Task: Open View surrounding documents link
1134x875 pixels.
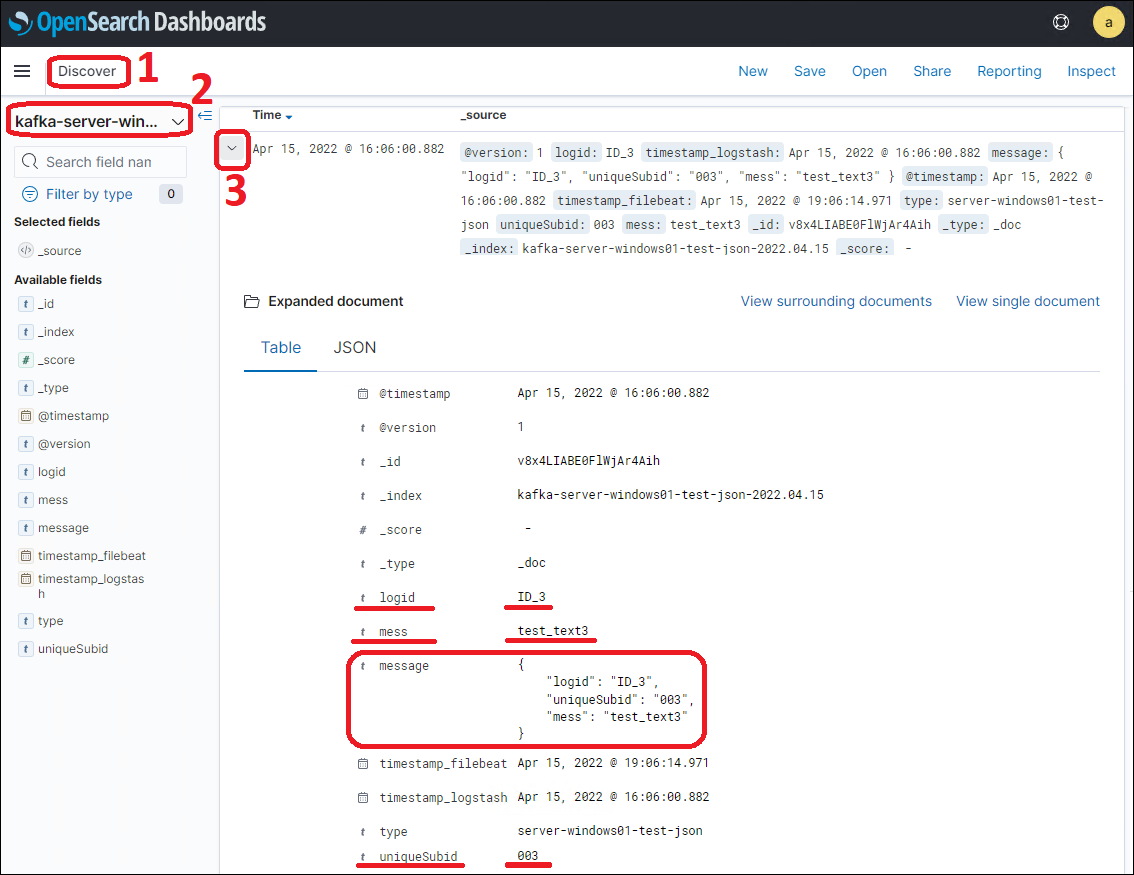Action: (x=836, y=302)
